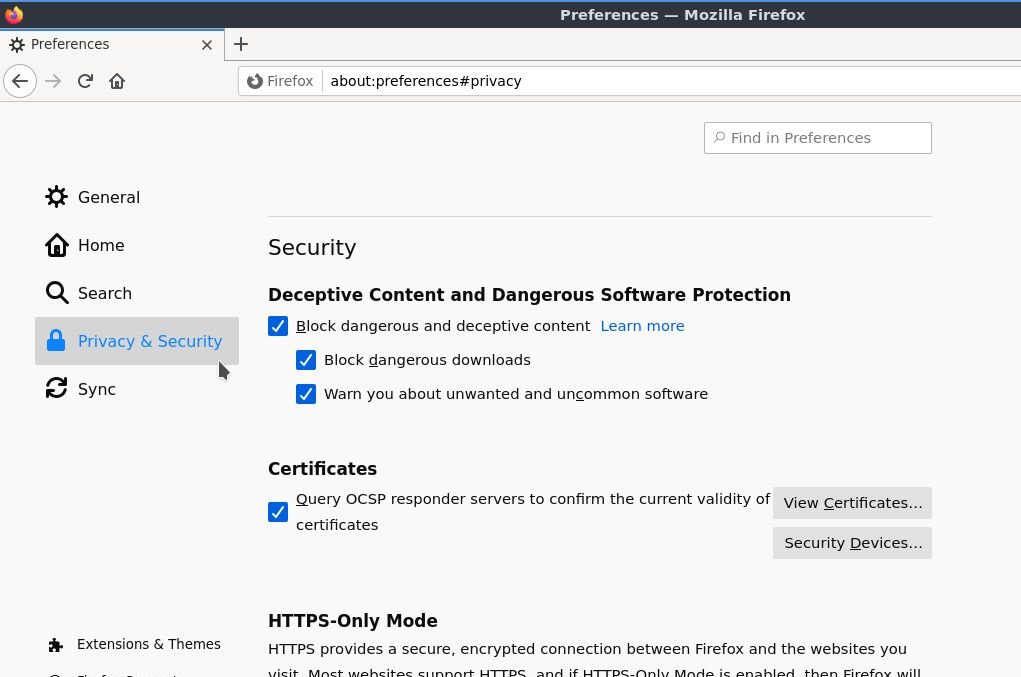
Task: Open Extensions & Themes link
Action: click(x=134, y=644)
